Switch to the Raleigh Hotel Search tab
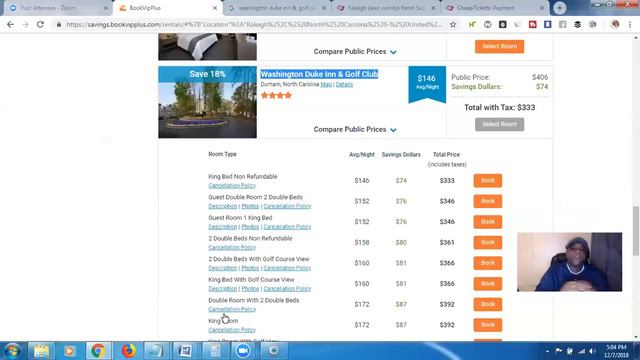The image size is (640, 360). tap(386, 8)
